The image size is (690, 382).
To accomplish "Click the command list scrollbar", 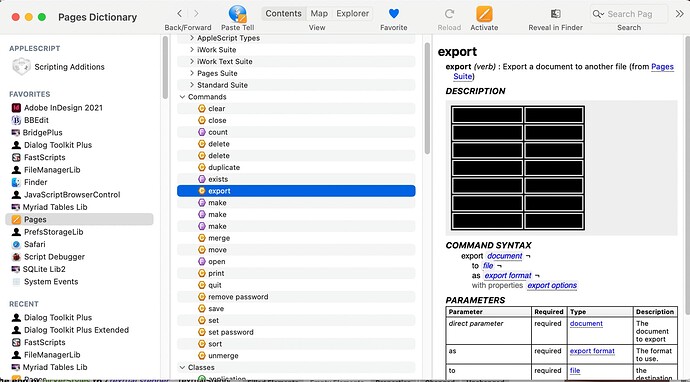I will pos(427,98).
